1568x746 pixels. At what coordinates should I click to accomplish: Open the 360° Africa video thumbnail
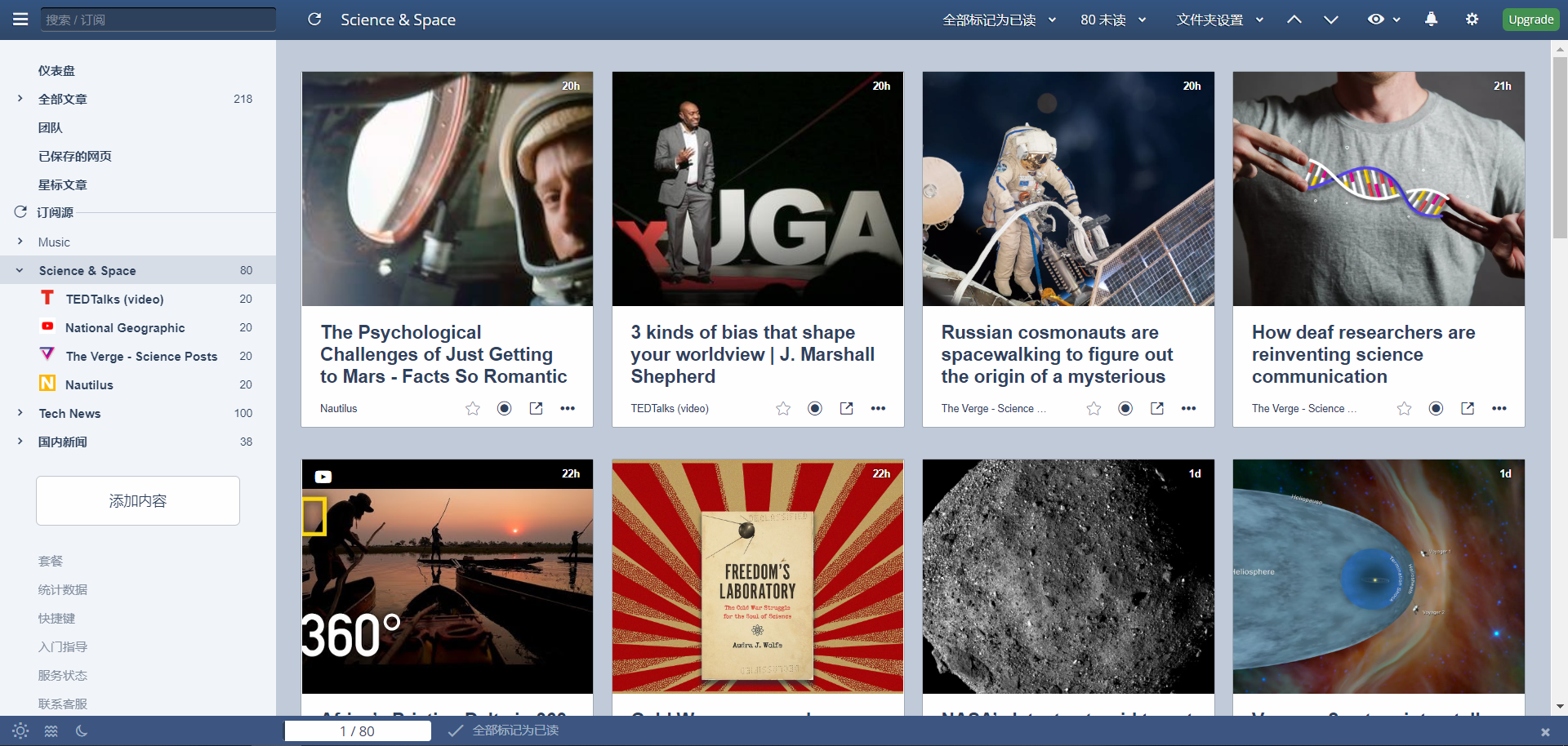coord(448,576)
